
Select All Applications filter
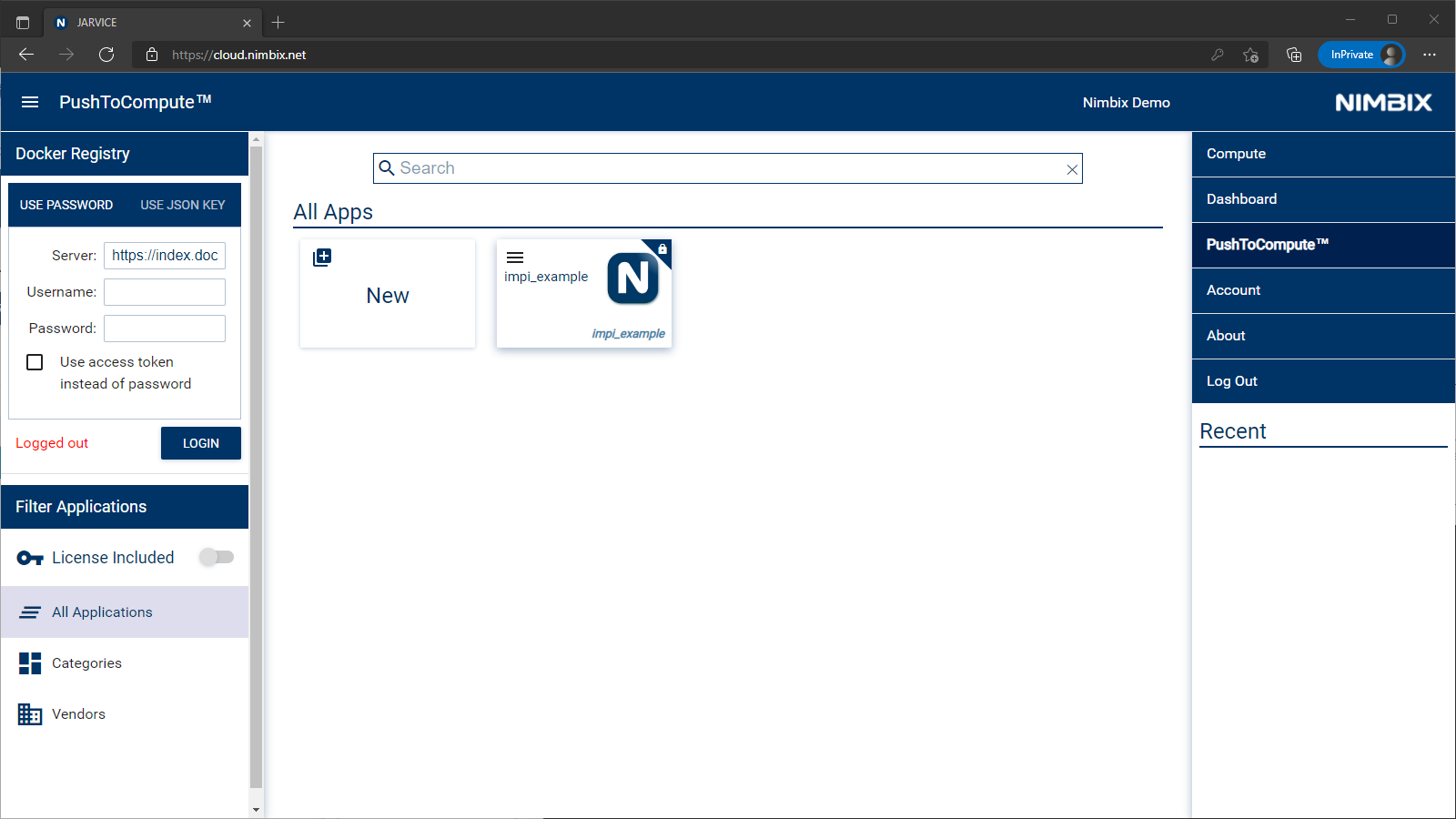point(125,612)
